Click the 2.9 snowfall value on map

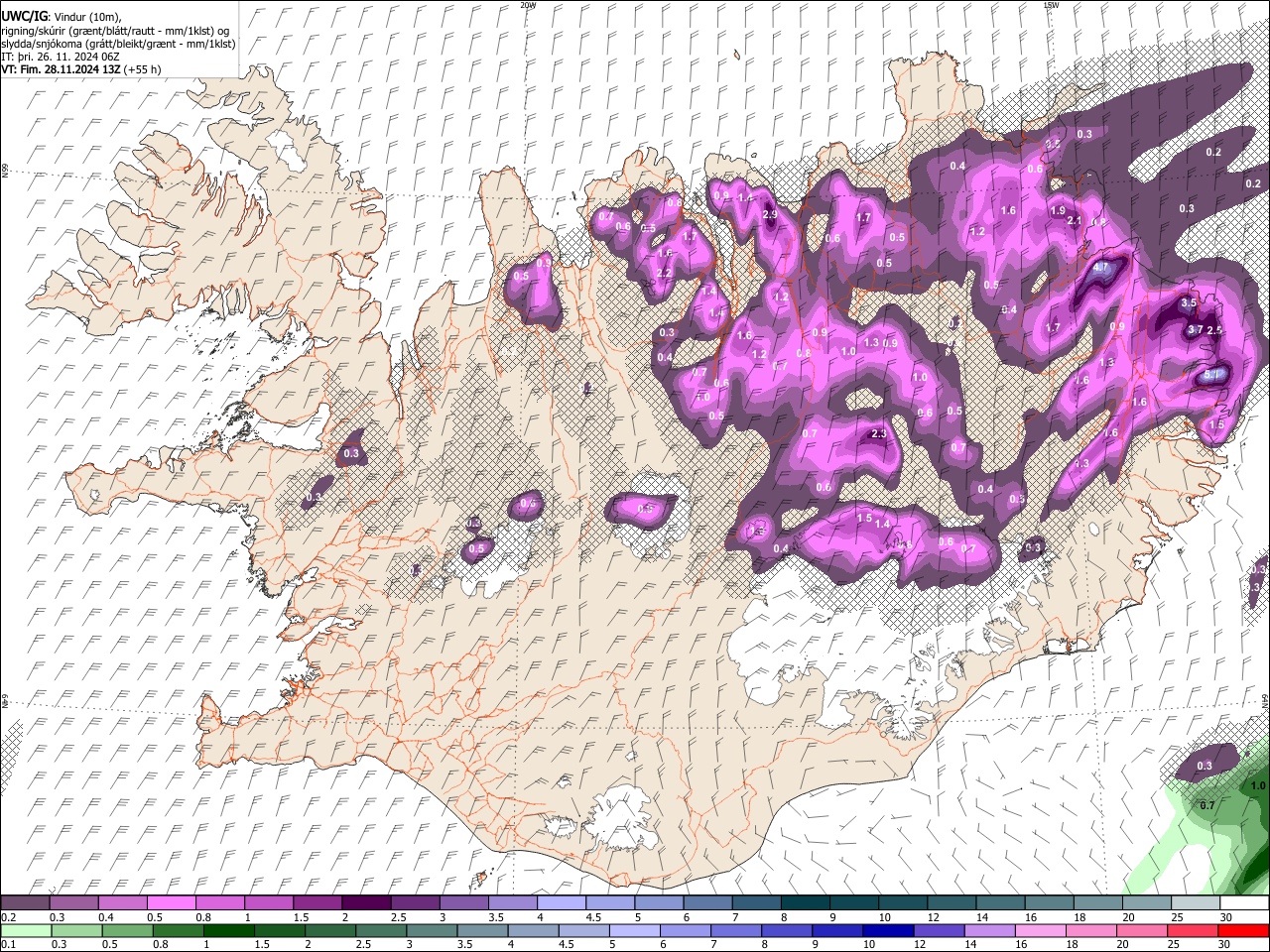click(770, 214)
